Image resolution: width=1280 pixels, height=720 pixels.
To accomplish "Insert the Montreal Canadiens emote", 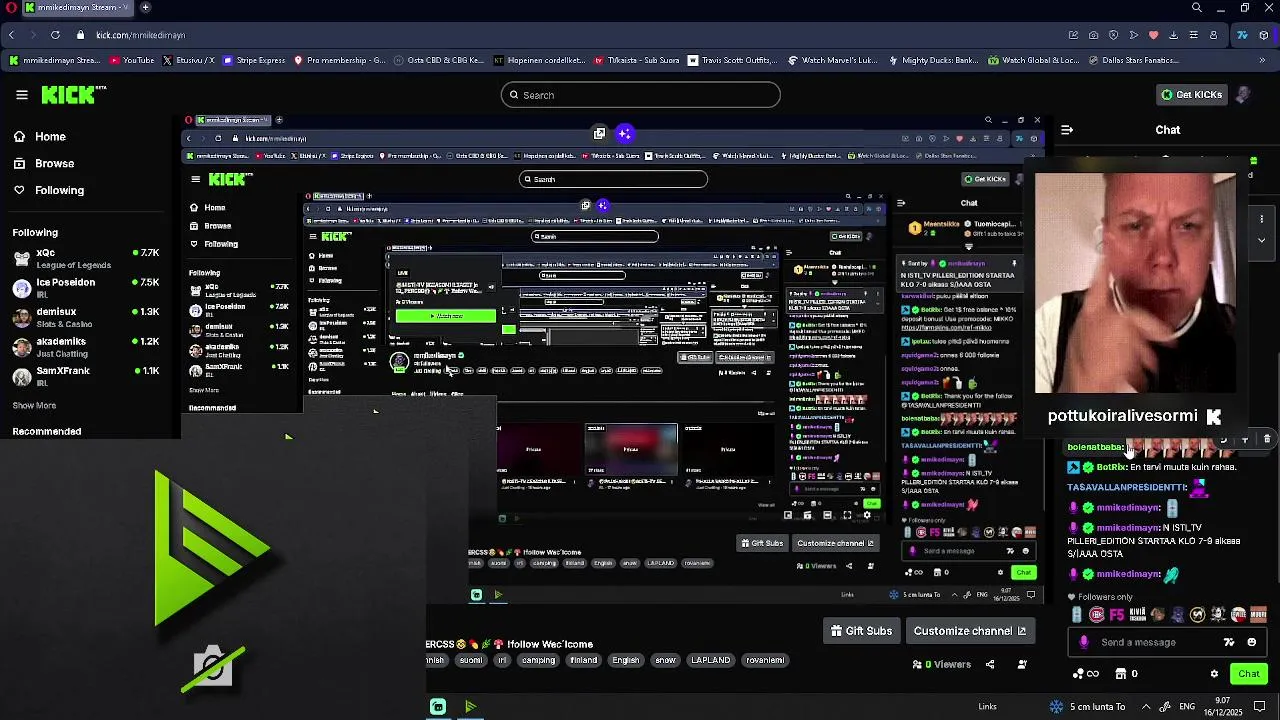I will tap(1097, 615).
